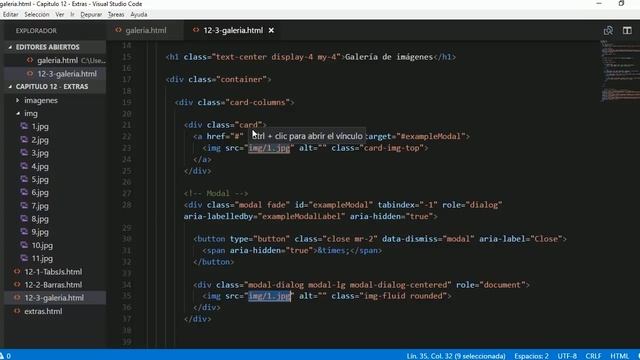Collapse the Editores Abiertos section
The image size is (640, 360).
tap(55, 47)
